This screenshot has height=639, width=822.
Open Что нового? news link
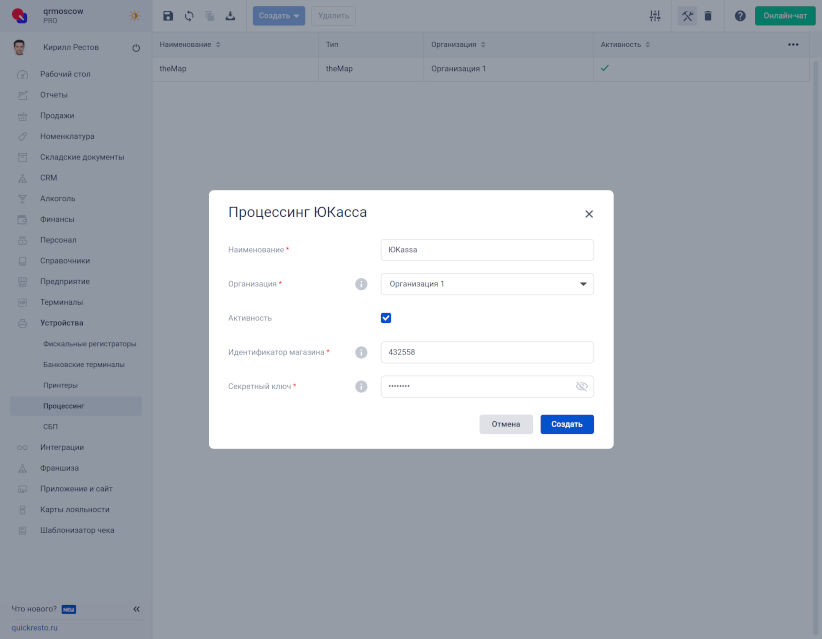[34, 609]
